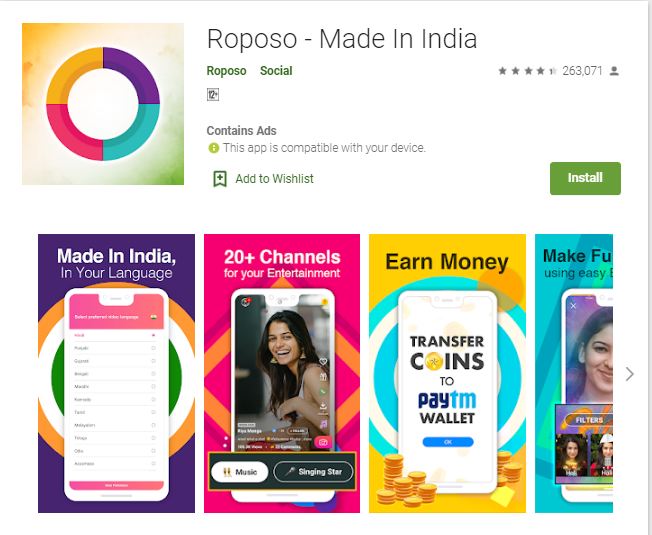The image size is (652, 535).
Task: Open the 20+ Channels screenshot
Action: pyautogui.click(x=282, y=373)
